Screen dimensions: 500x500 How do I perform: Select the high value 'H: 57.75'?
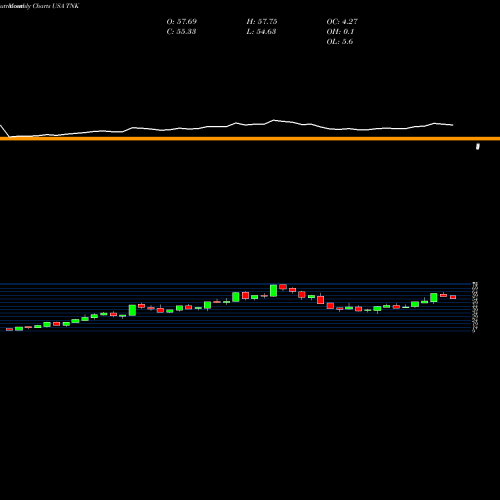pyautogui.click(x=262, y=21)
